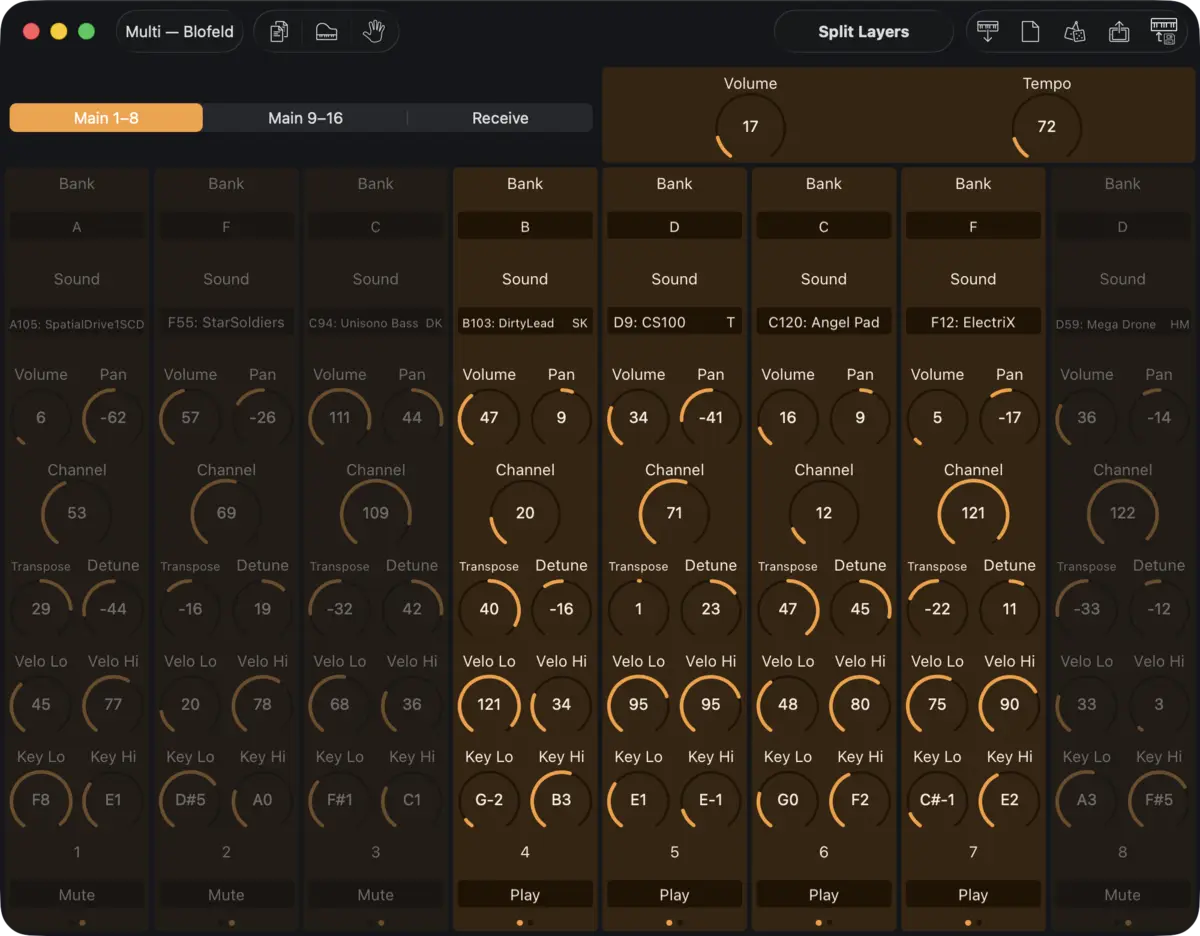Unmute part 1 via its Mute button

(x=77, y=895)
